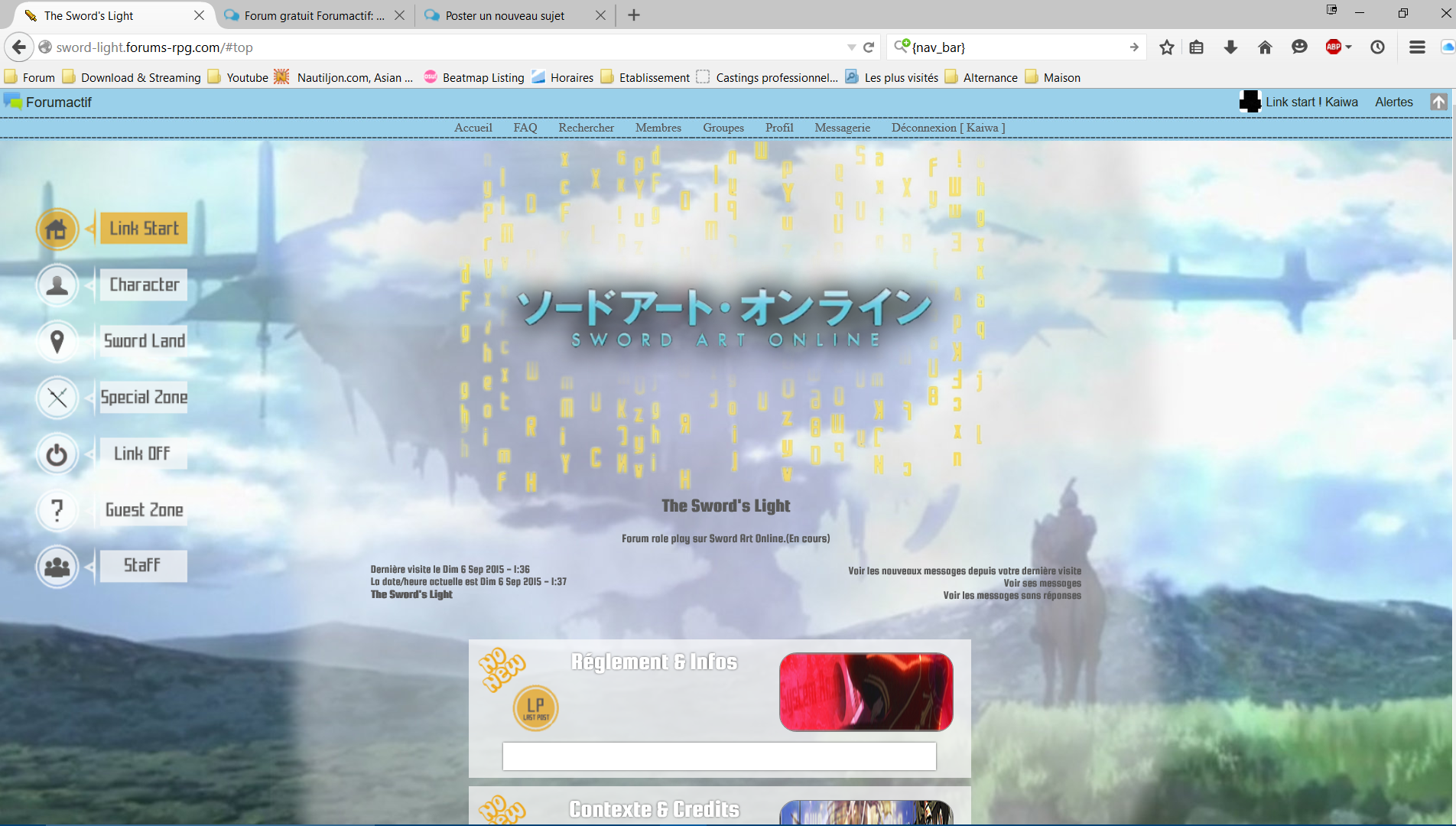Image resolution: width=1456 pixels, height=826 pixels.
Task: Click Voir les messages sans réponses
Action: click(1012, 595)
